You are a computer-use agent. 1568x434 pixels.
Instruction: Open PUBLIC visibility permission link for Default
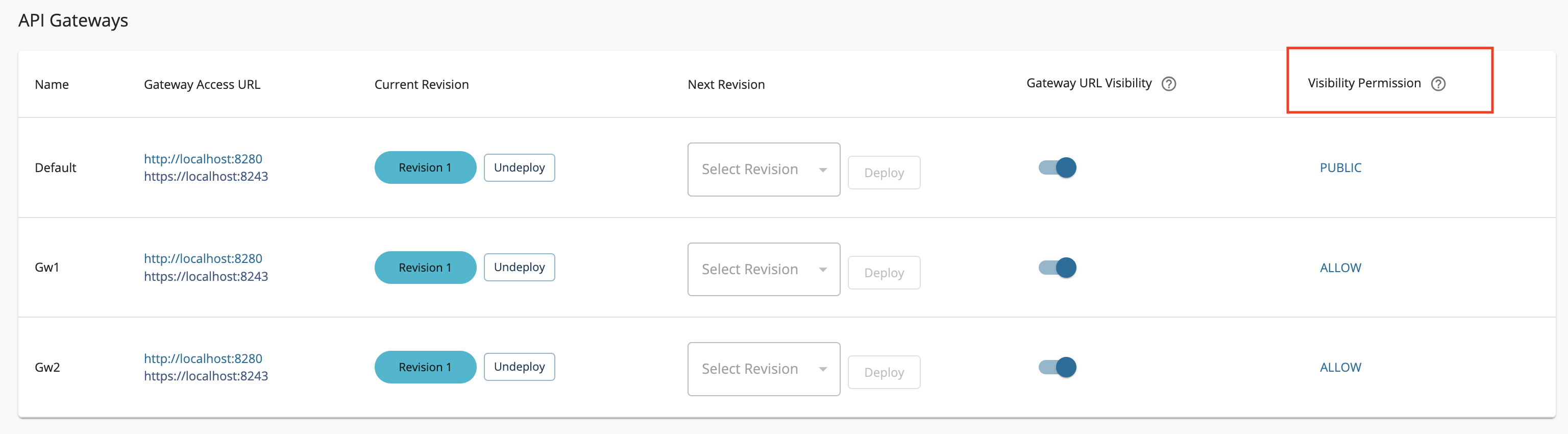(1340, 167)
